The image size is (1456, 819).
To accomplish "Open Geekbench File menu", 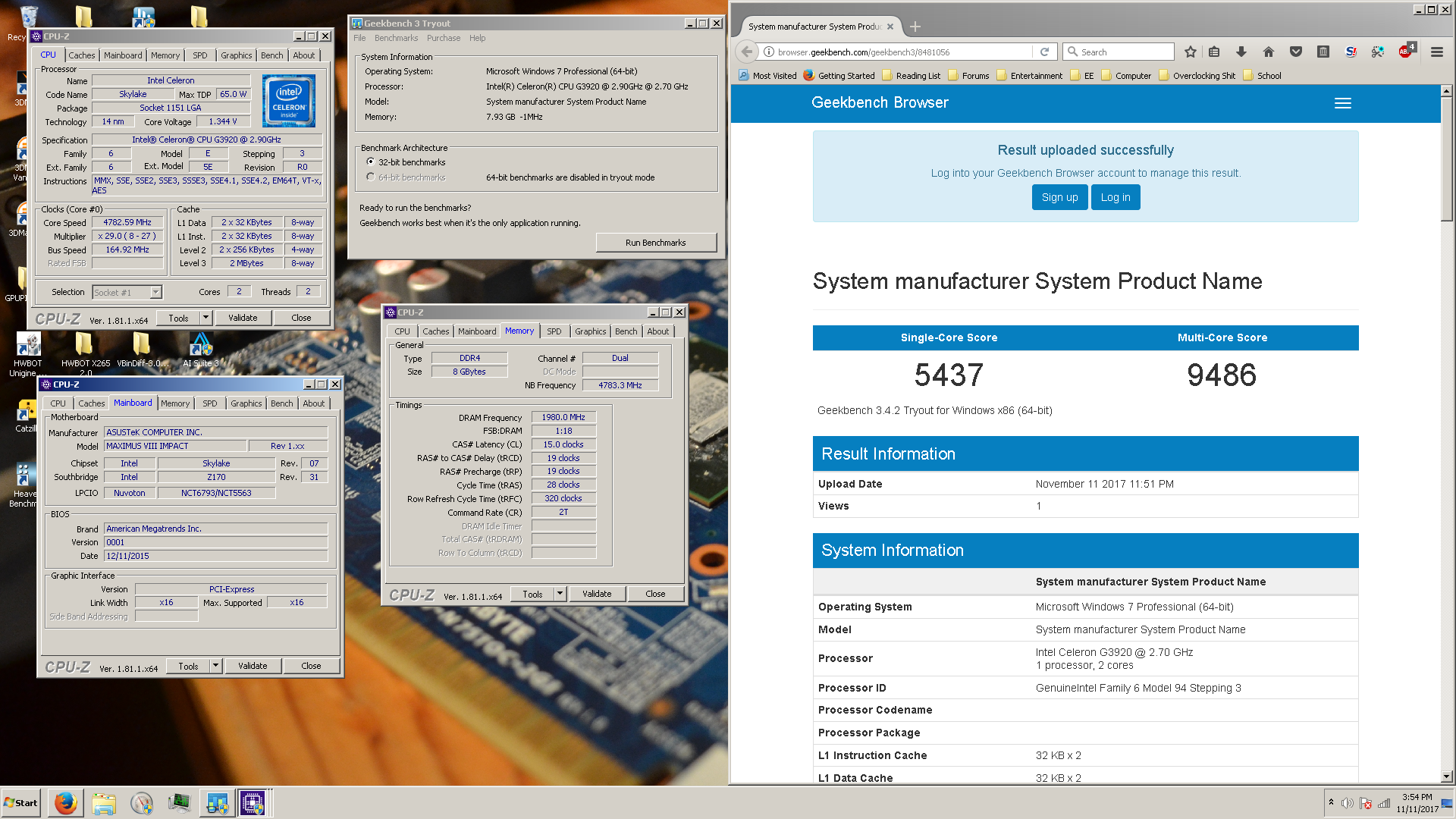I will coord(359,38).
